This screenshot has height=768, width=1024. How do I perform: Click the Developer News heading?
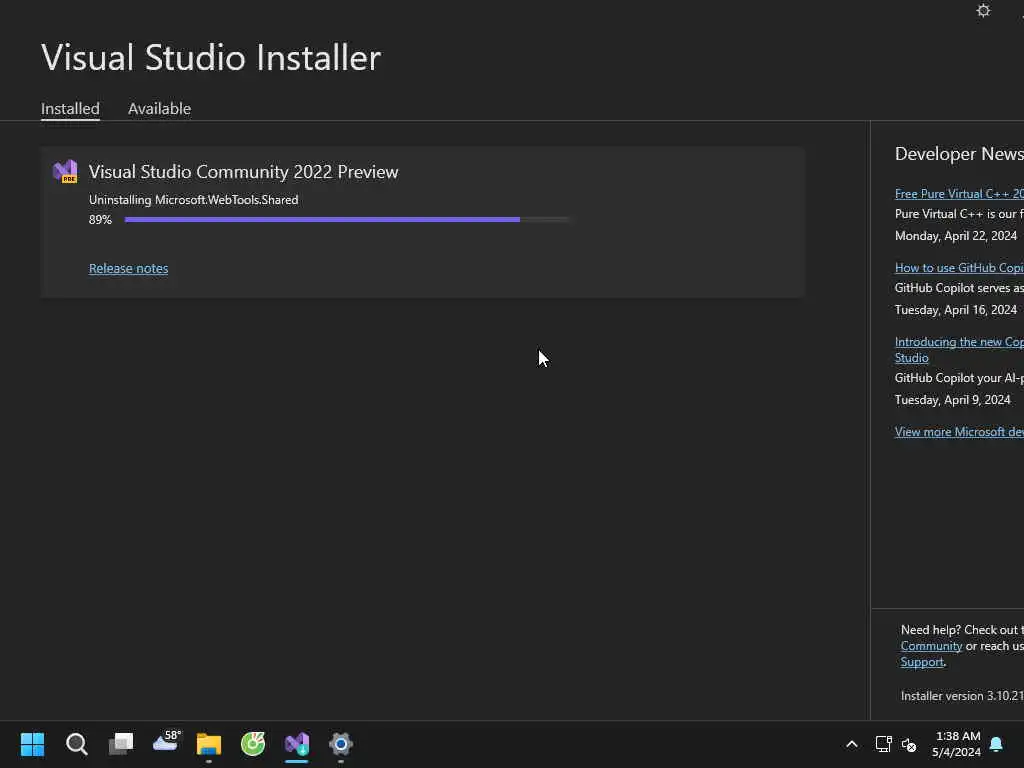click(959, 154)
